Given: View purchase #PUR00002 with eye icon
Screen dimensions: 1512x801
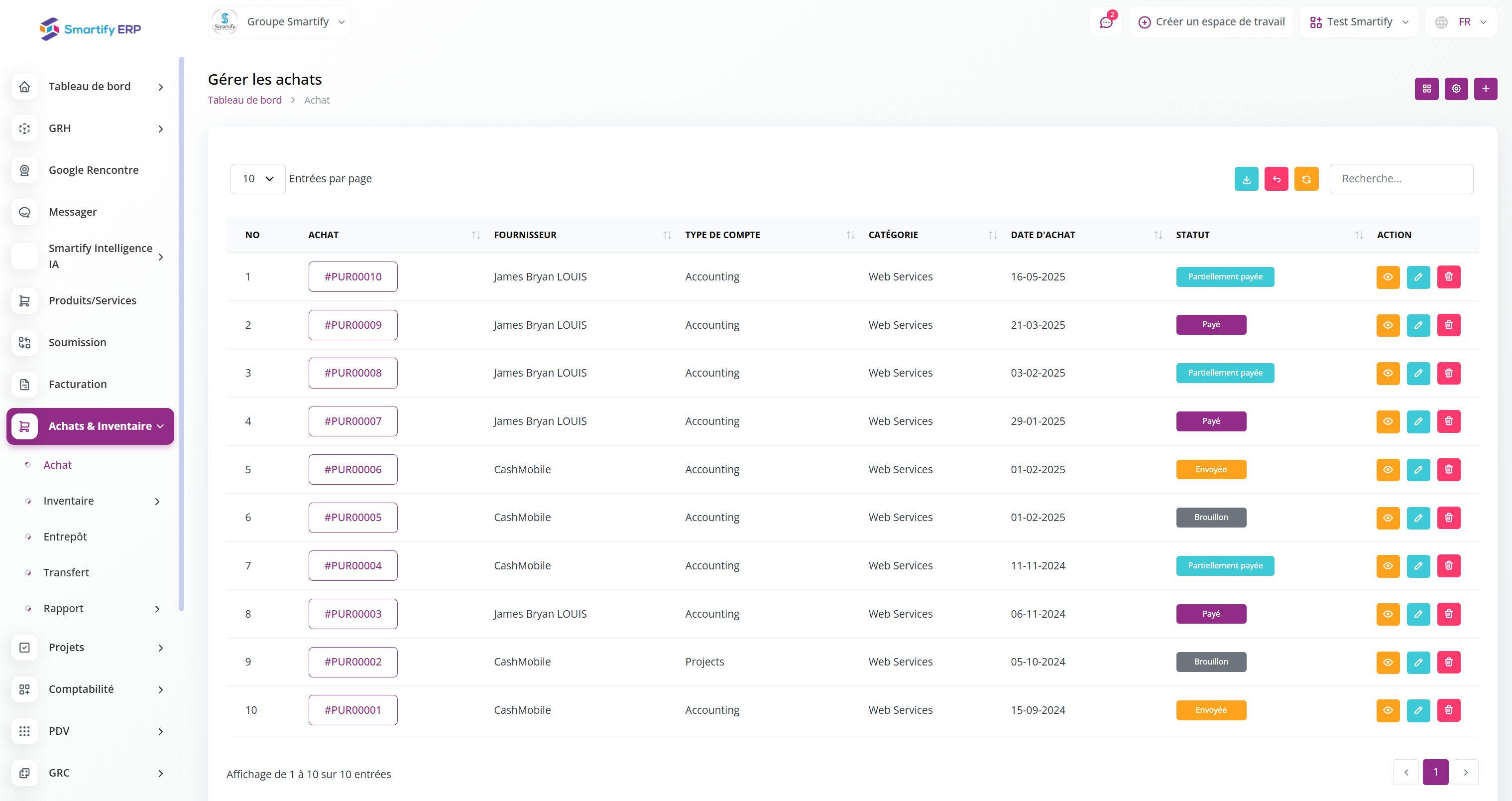Looking at the screenshot, I should 1388,662.
